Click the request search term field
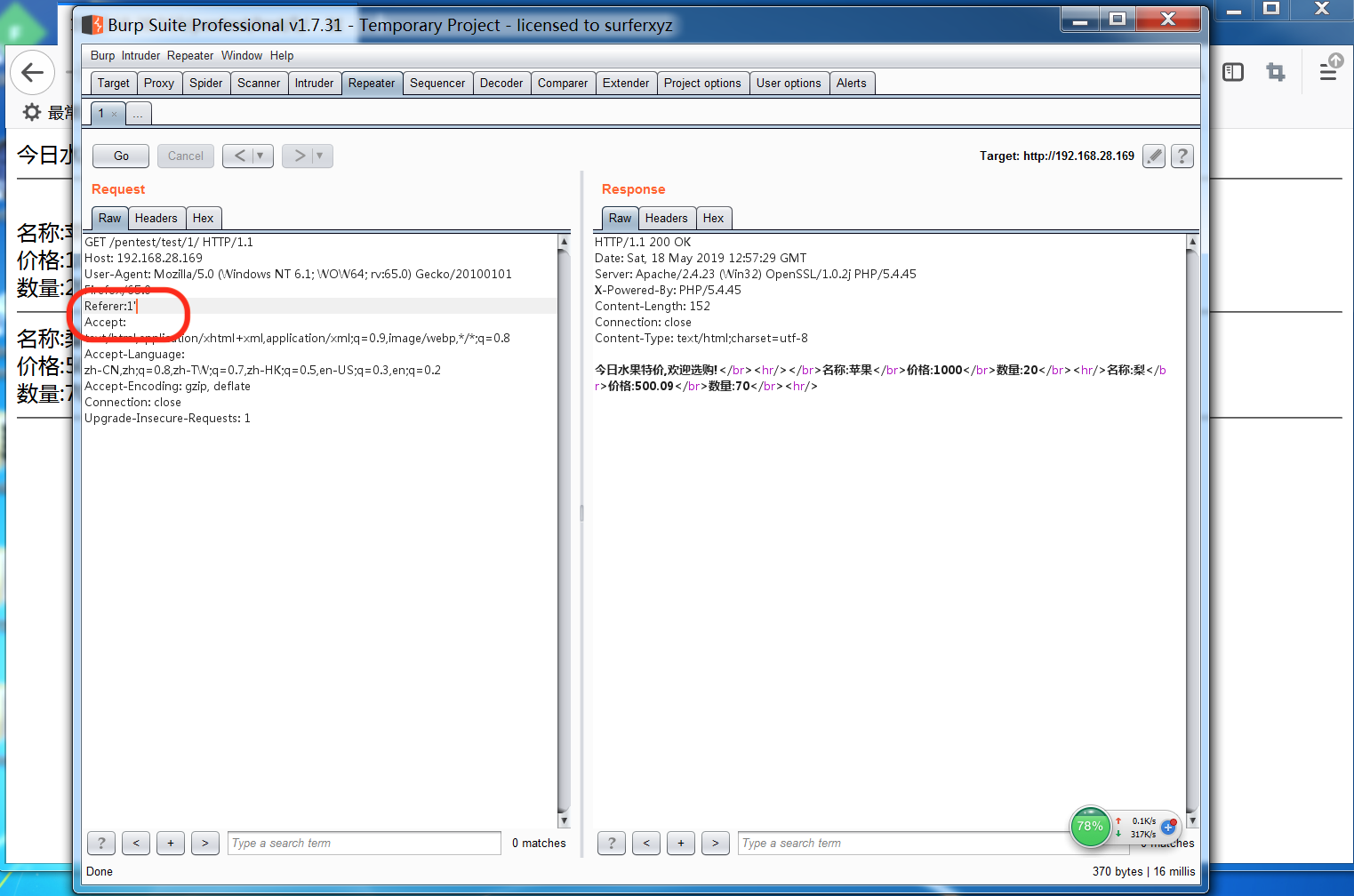1354x896 pixels. 365,843
